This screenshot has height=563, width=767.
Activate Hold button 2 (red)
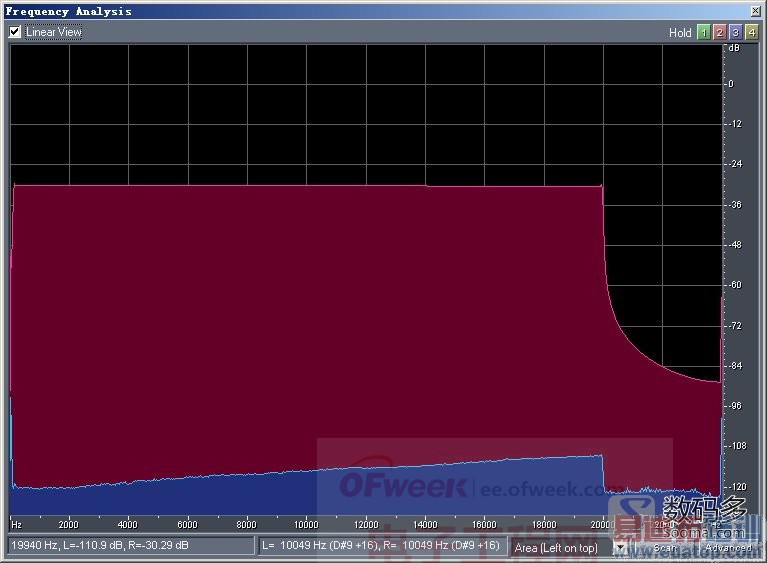click(x=719, y=33)
